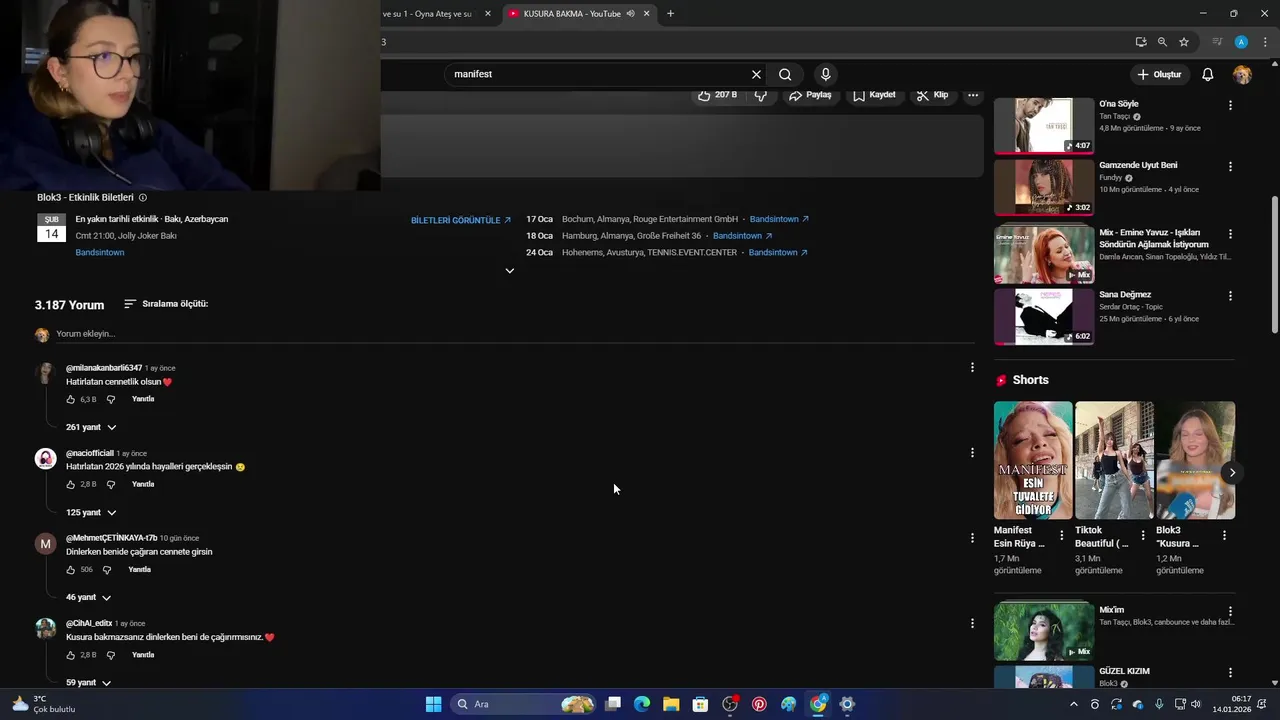Switch to the KUSURA BAKMA - YouTube tab
The image size is (1280, 720).
571,14
